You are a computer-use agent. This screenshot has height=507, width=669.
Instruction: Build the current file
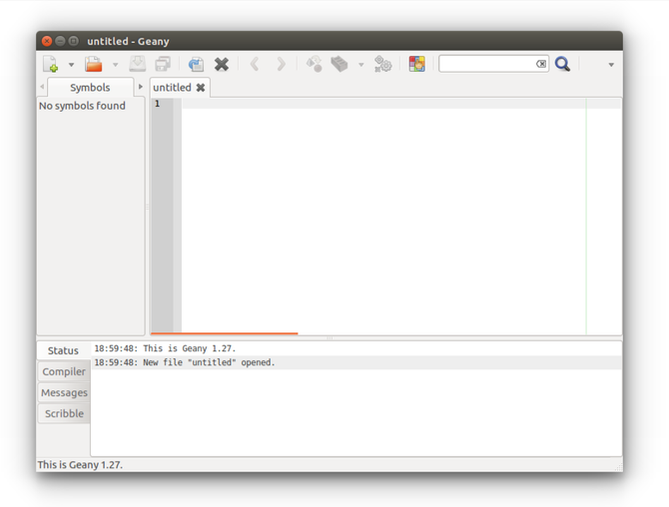point(339,64)
